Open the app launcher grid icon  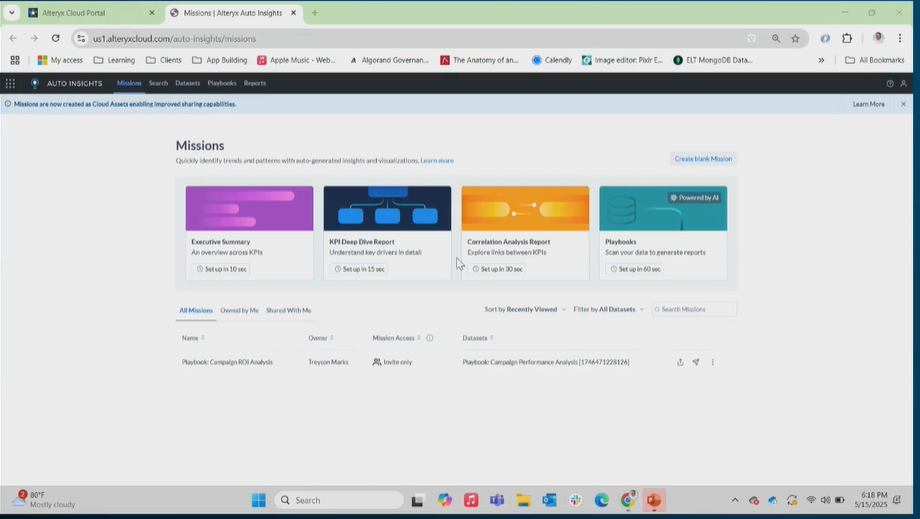coord(10,83)
